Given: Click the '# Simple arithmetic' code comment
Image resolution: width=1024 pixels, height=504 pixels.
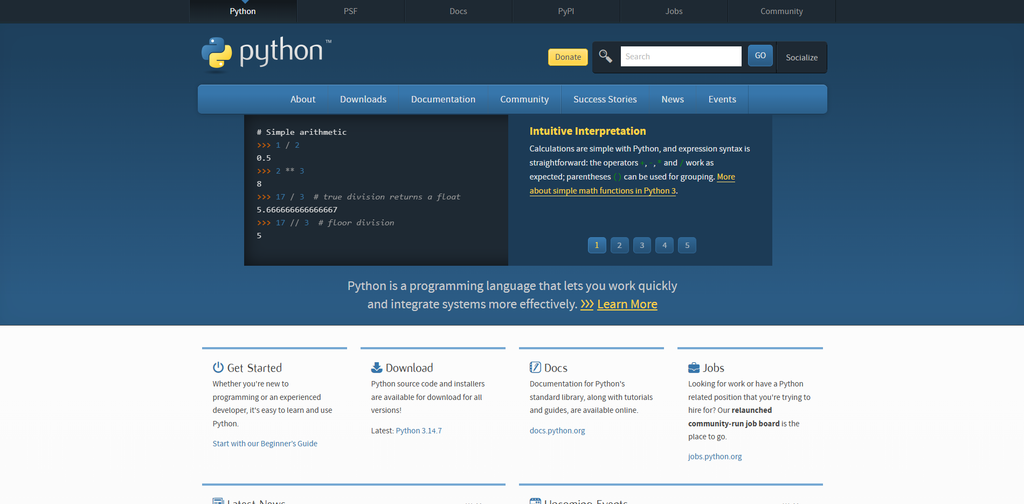Looking at the screenshot, I should 302,132.
